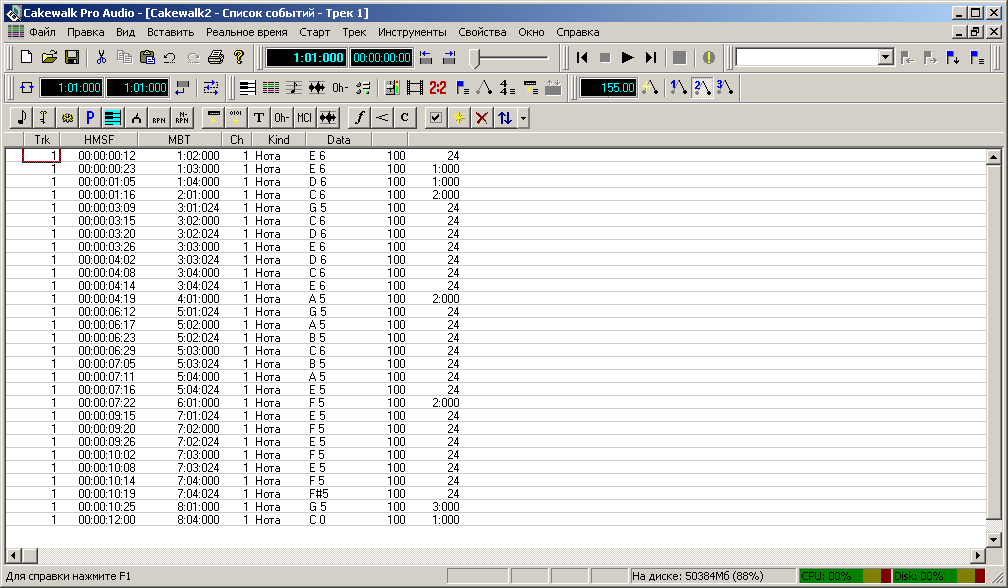Image resolution: width=1008 pixels, height=588 pixels.
Task: Click the vertical scrollbar down arrow
Action: point(993,540)
